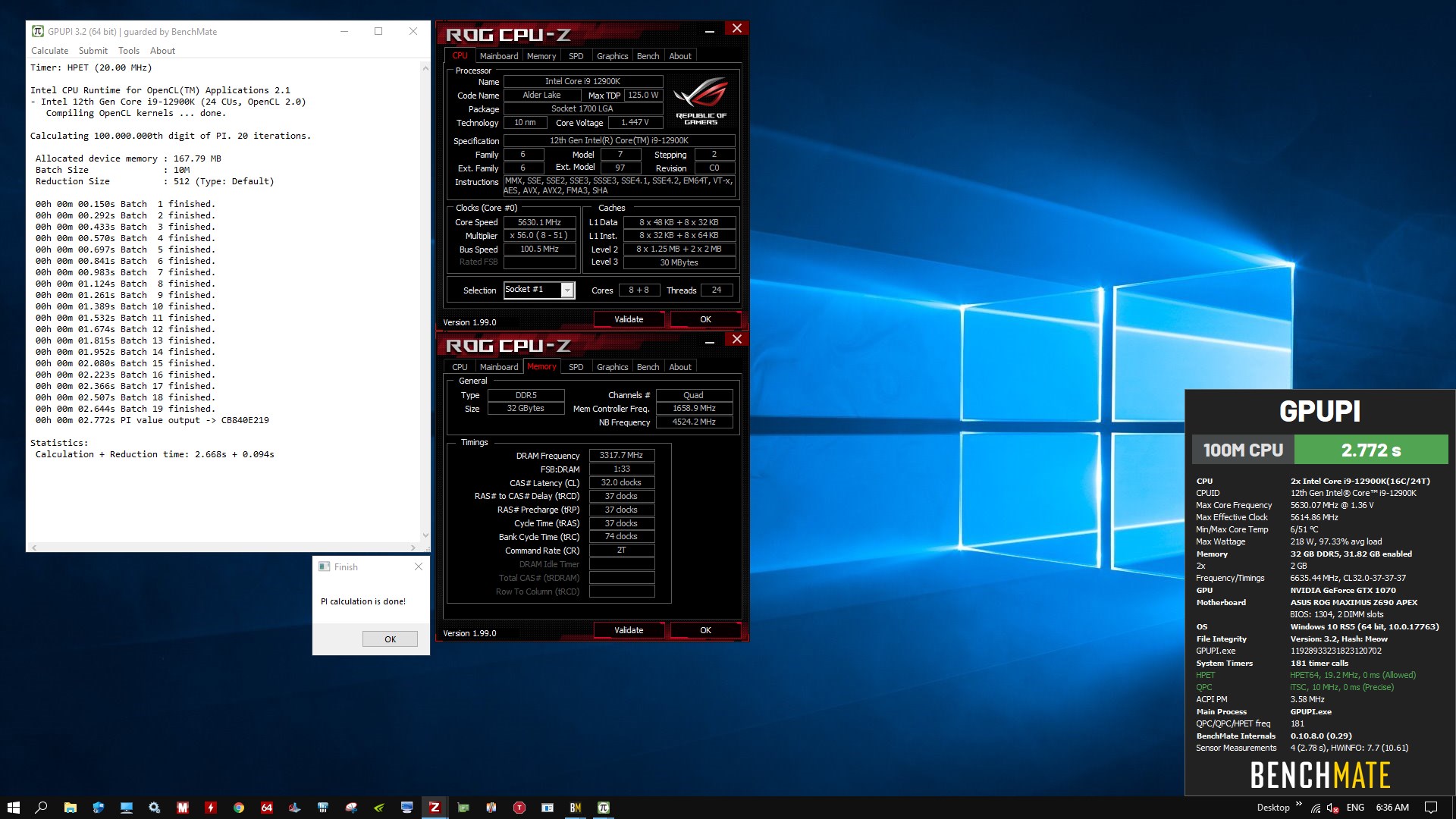Open Graphics tab in upper CPU-Z window
The width and height of the screenshot is (1456, 819).
click(x=612, y=56)
